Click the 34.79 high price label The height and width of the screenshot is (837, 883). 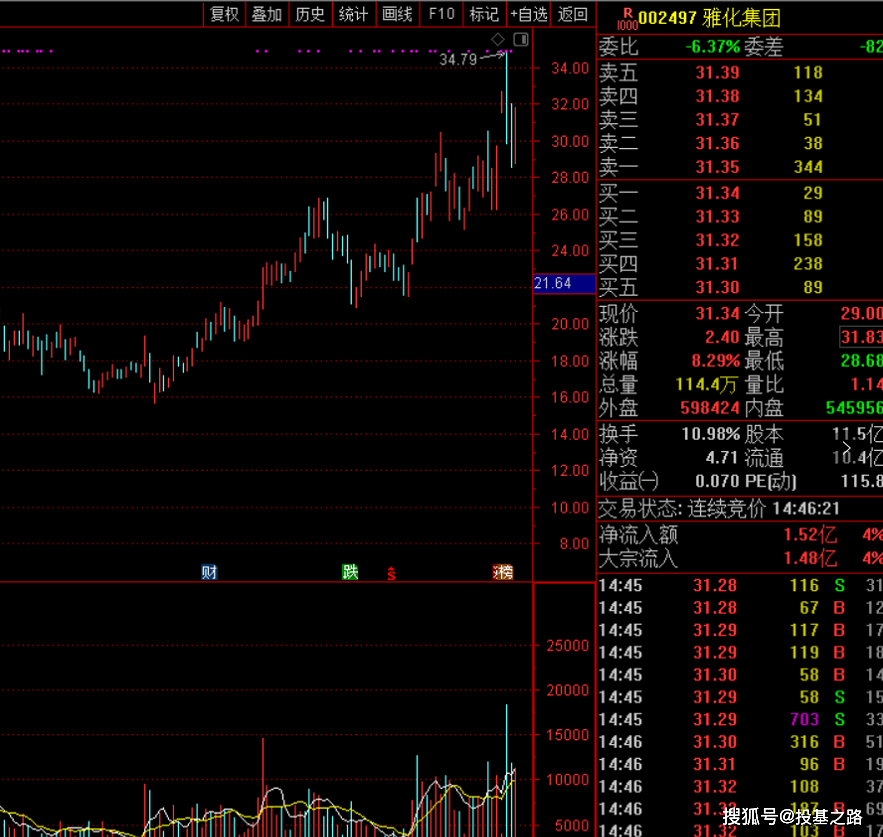(458, 59)
